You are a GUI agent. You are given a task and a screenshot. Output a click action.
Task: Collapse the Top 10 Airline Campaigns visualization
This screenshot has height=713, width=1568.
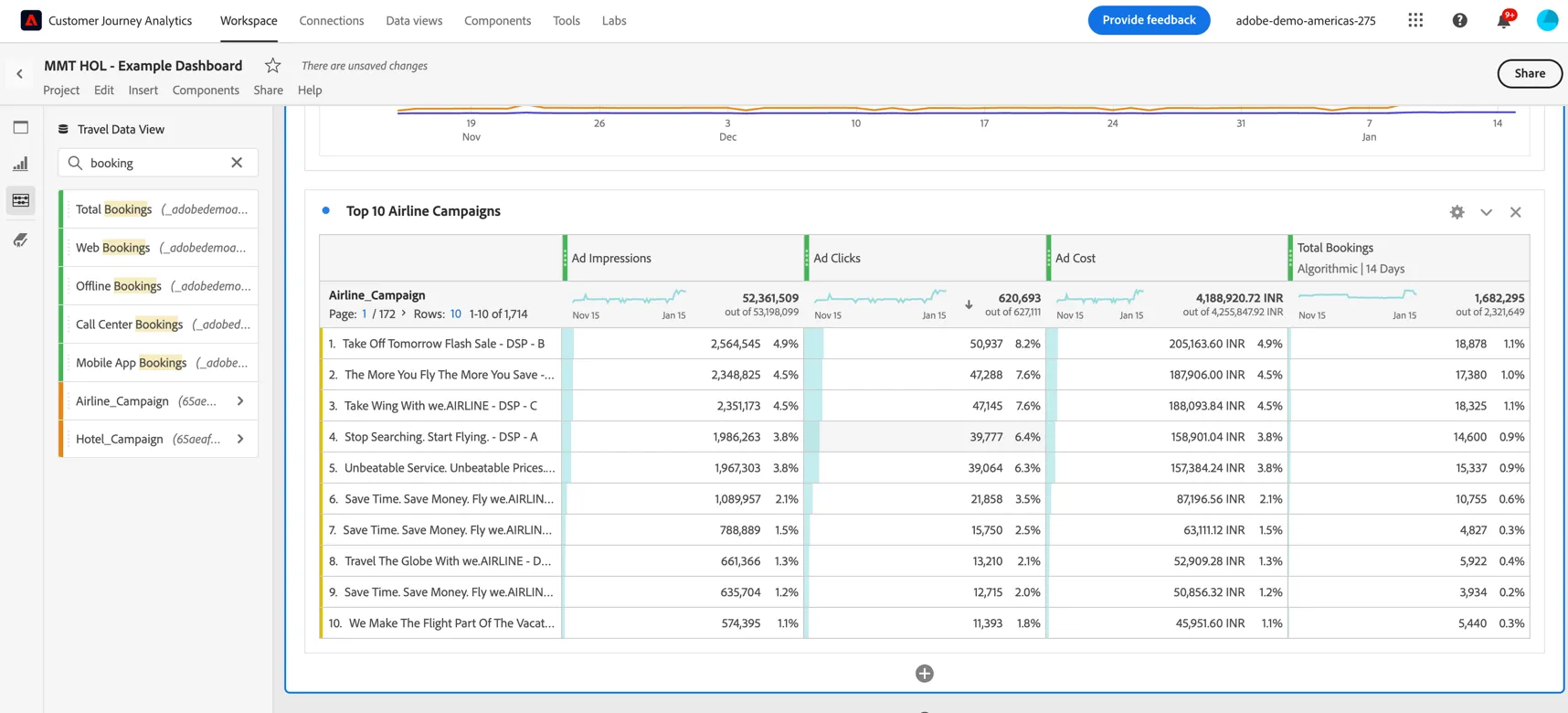pos(1486,212)
